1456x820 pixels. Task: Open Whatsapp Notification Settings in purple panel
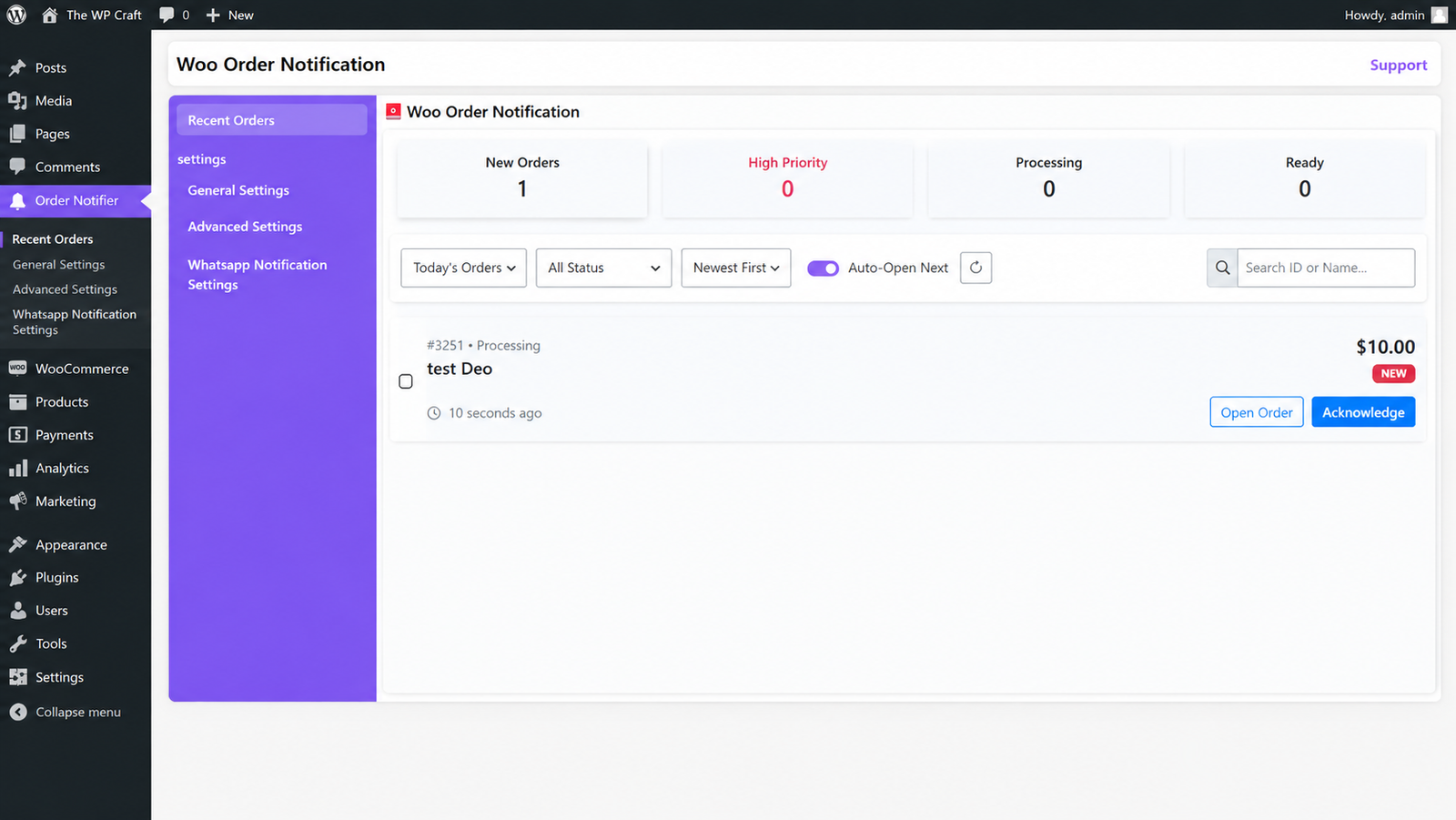point(258,275)
